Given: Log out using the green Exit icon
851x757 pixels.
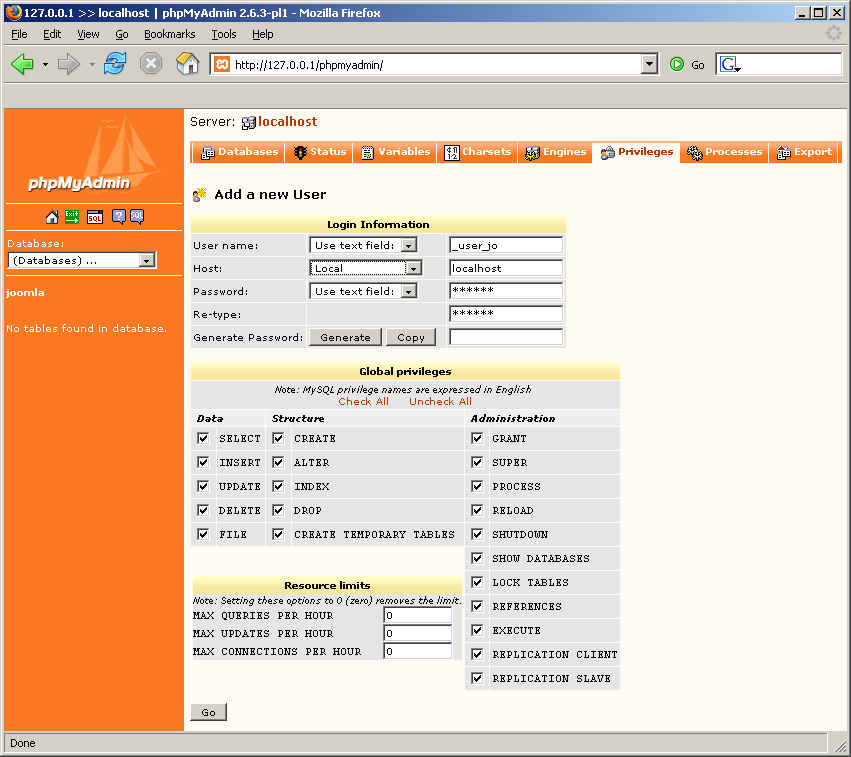Looking at the screenshot, I should point(71,216).
